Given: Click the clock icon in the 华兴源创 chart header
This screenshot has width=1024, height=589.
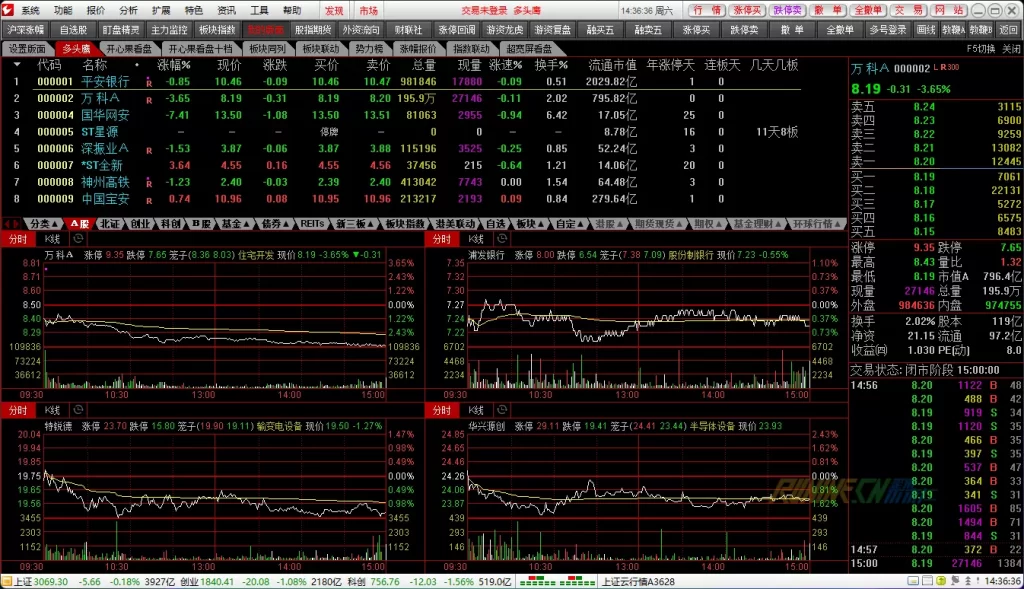Looking at the screenshot, I should pos(502,411).
